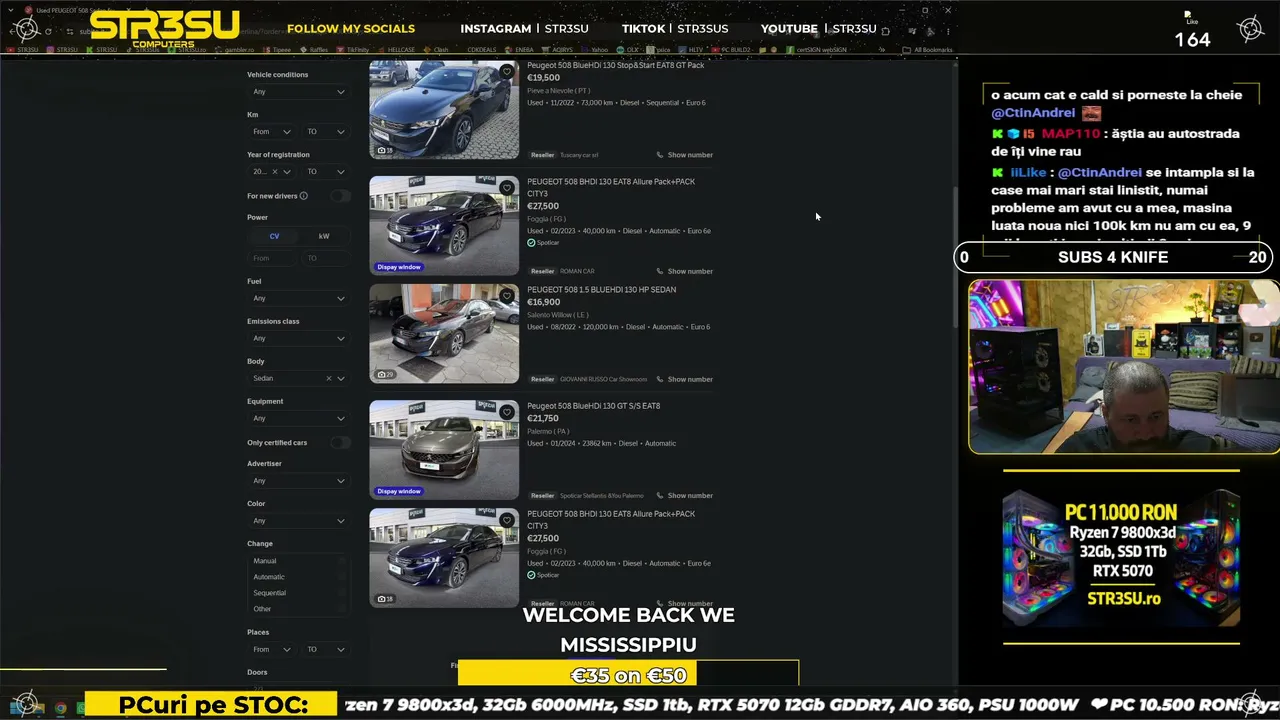
Task: Open Equipment dropdown
Action: [x=298, y=418]
